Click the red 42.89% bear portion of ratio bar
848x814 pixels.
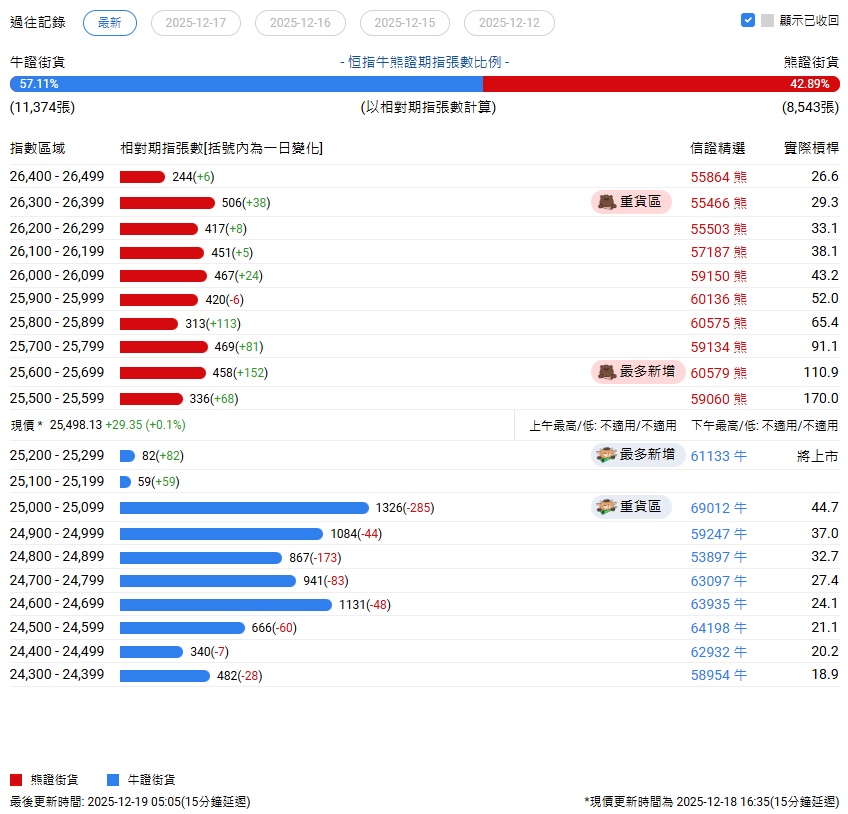[661, 84]
